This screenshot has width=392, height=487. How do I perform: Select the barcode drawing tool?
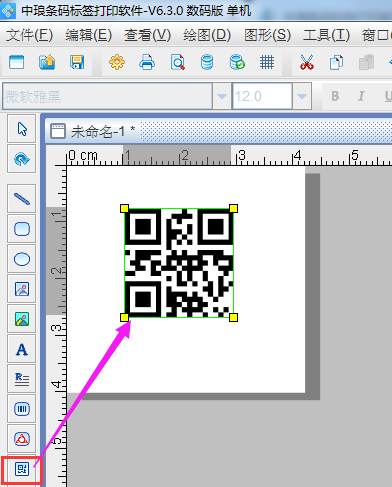tap(22, 409)
